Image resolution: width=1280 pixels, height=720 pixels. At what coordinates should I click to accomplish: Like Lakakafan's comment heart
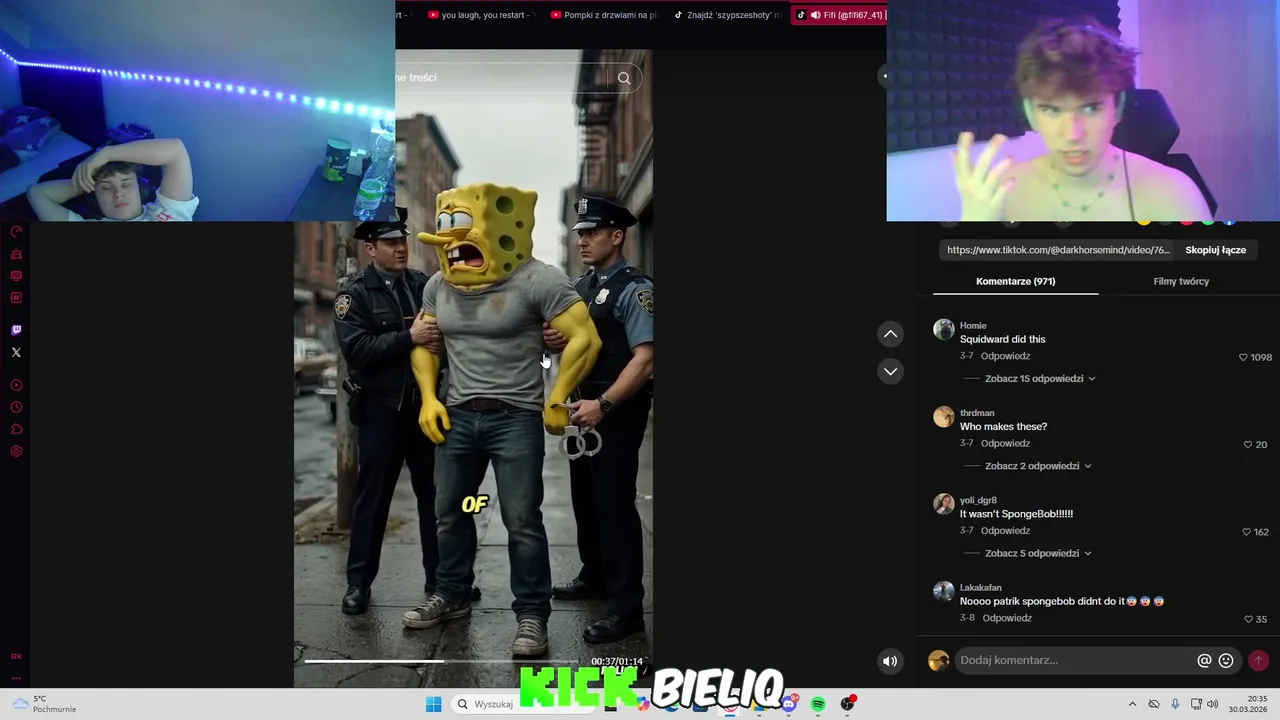point(1248,619)
